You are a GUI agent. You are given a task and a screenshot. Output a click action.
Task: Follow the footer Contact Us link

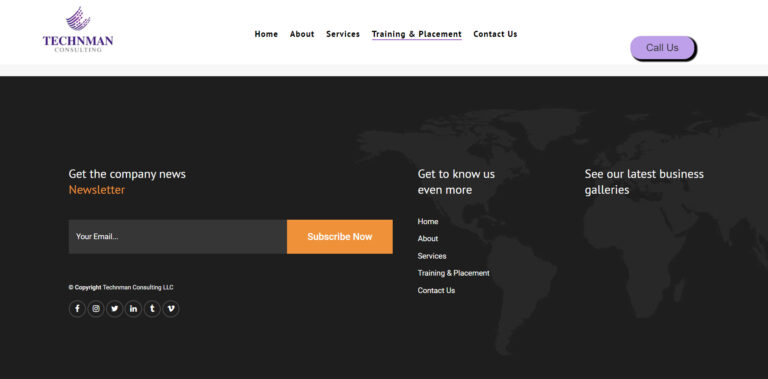tap(436, 290)
